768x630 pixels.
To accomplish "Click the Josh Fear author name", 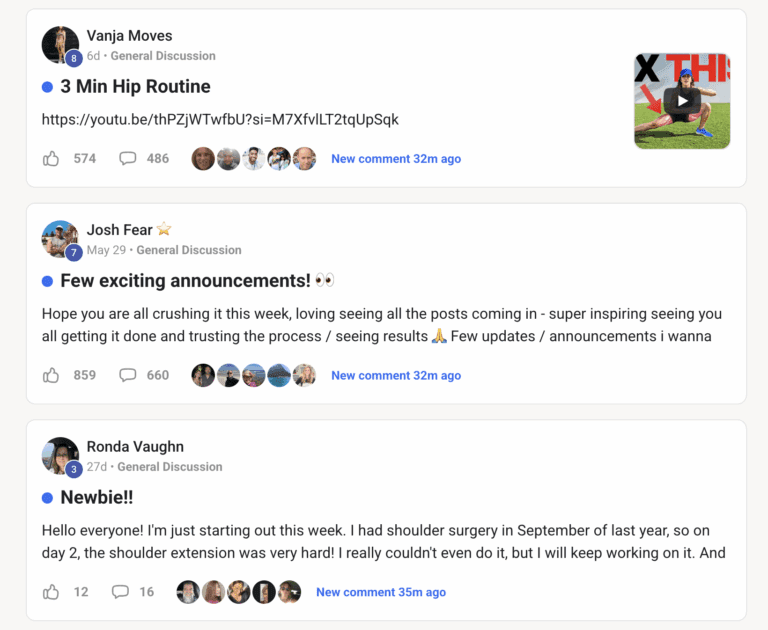I will (120, 230).
